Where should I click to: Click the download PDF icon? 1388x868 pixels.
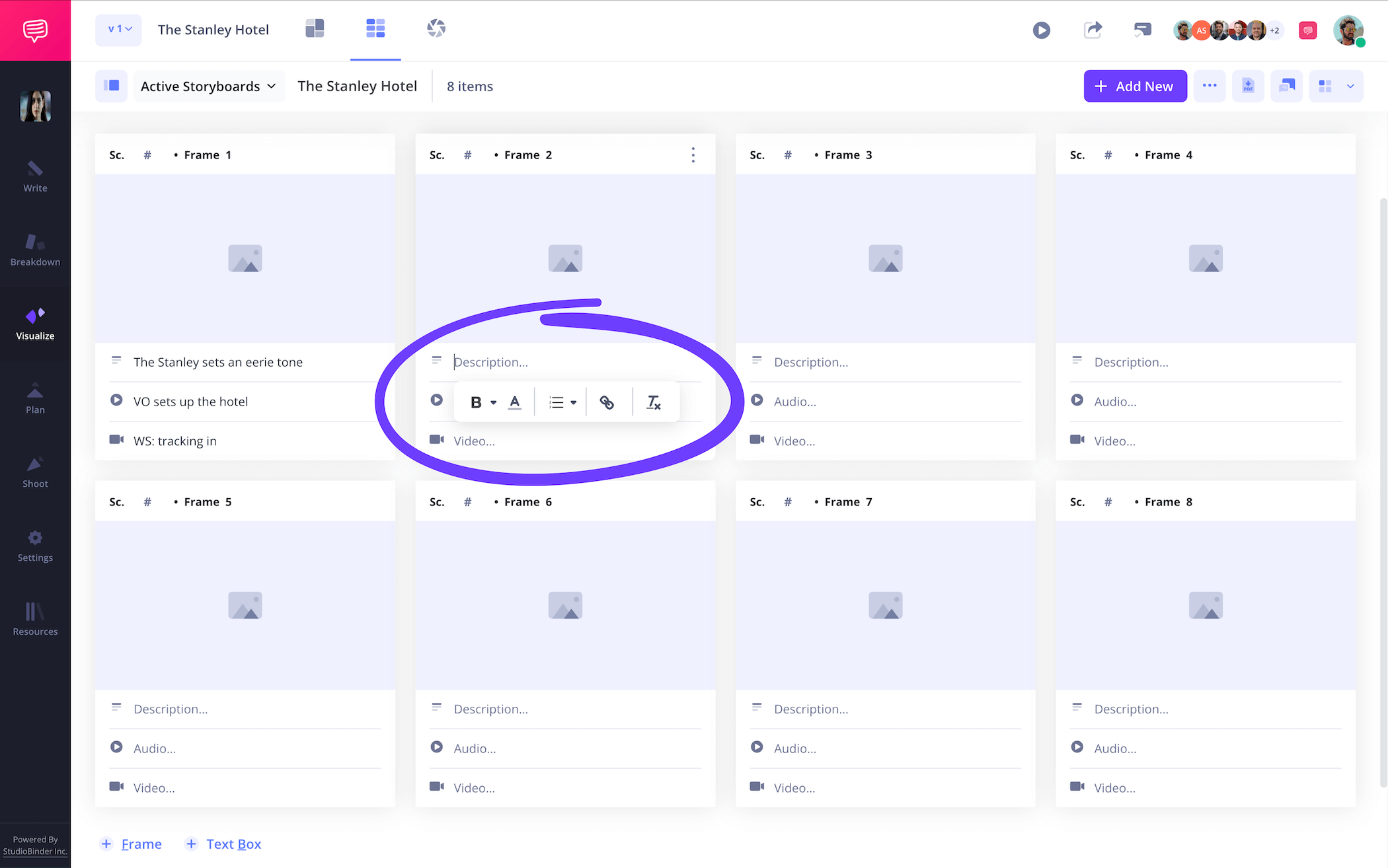[x=1248, y=87]
